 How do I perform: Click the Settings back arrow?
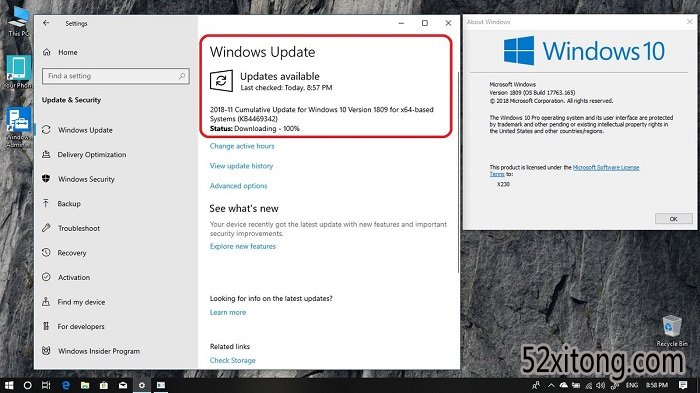point(46,23)
